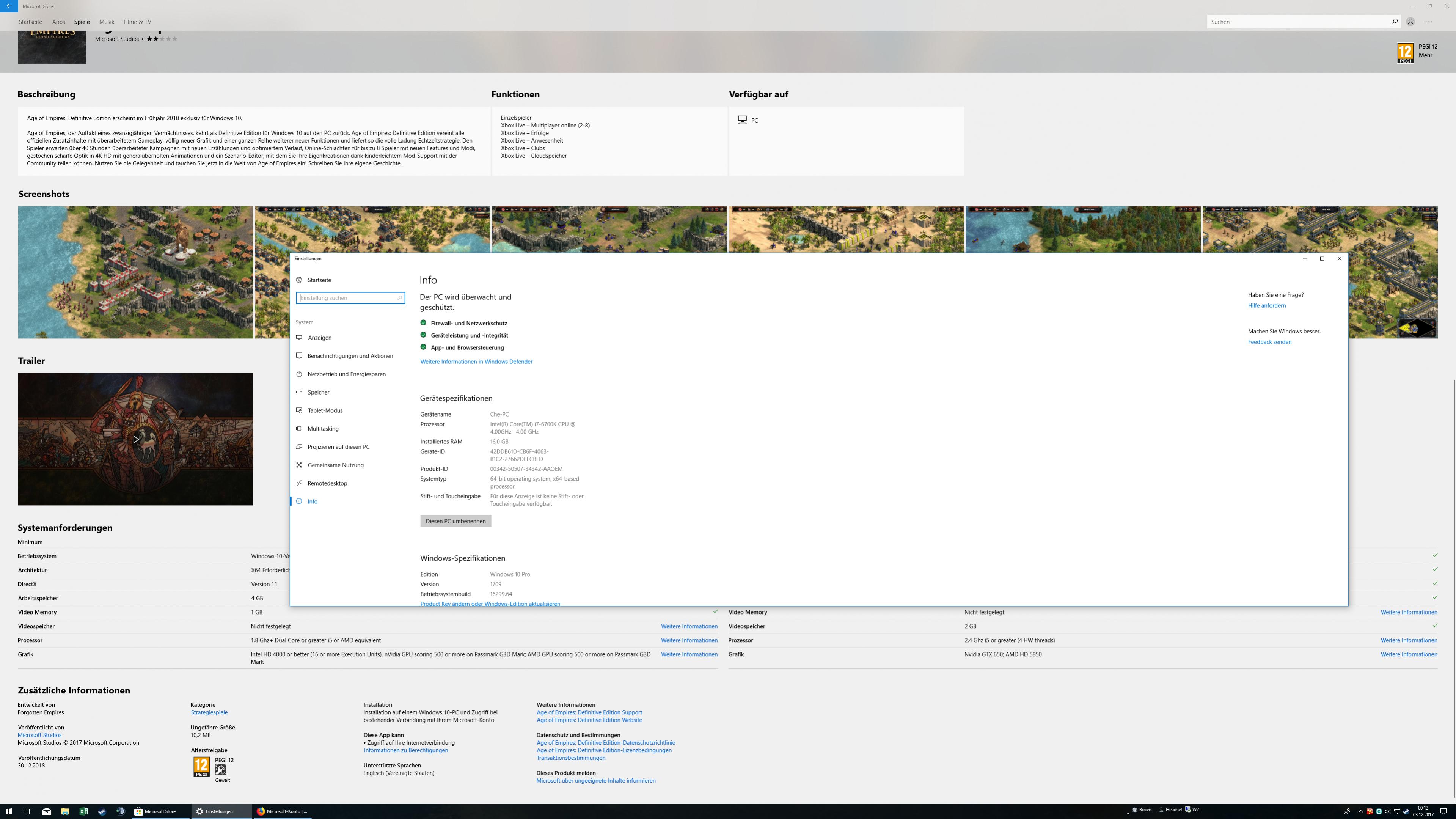Open Windows Start menu on taskbar
This screenshot has height=819, width=1456.
(x=8, y=811)
